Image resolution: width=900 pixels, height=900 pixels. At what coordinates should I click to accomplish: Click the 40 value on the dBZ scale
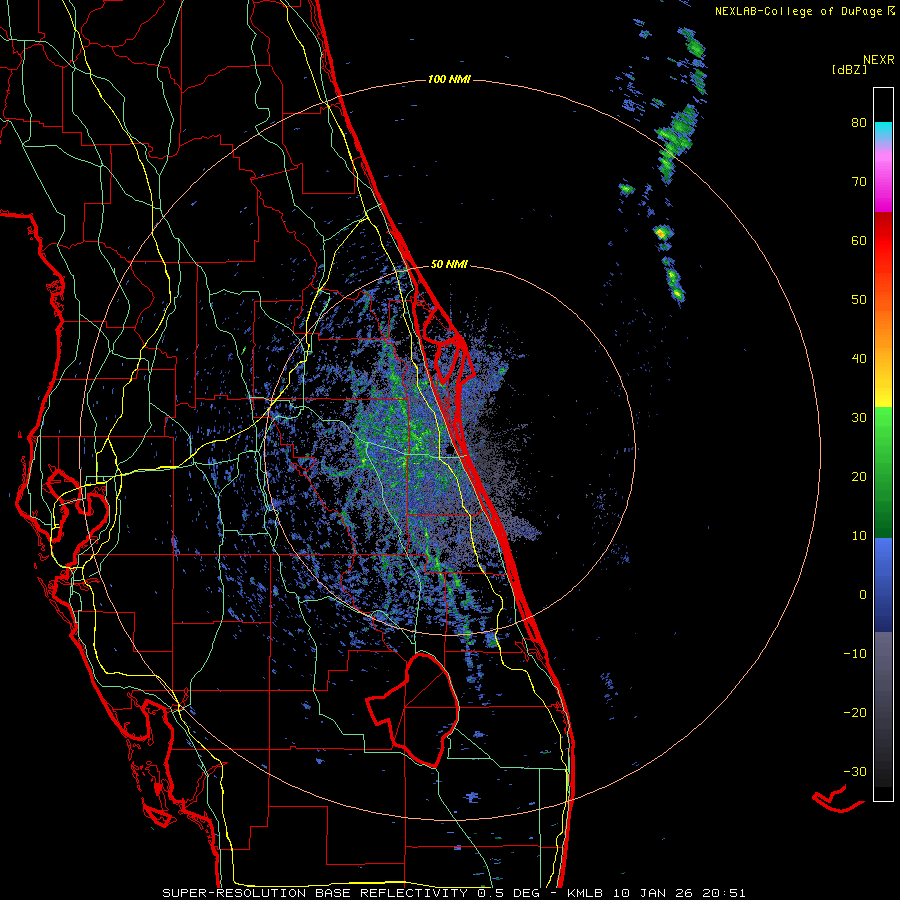(859, 359)
